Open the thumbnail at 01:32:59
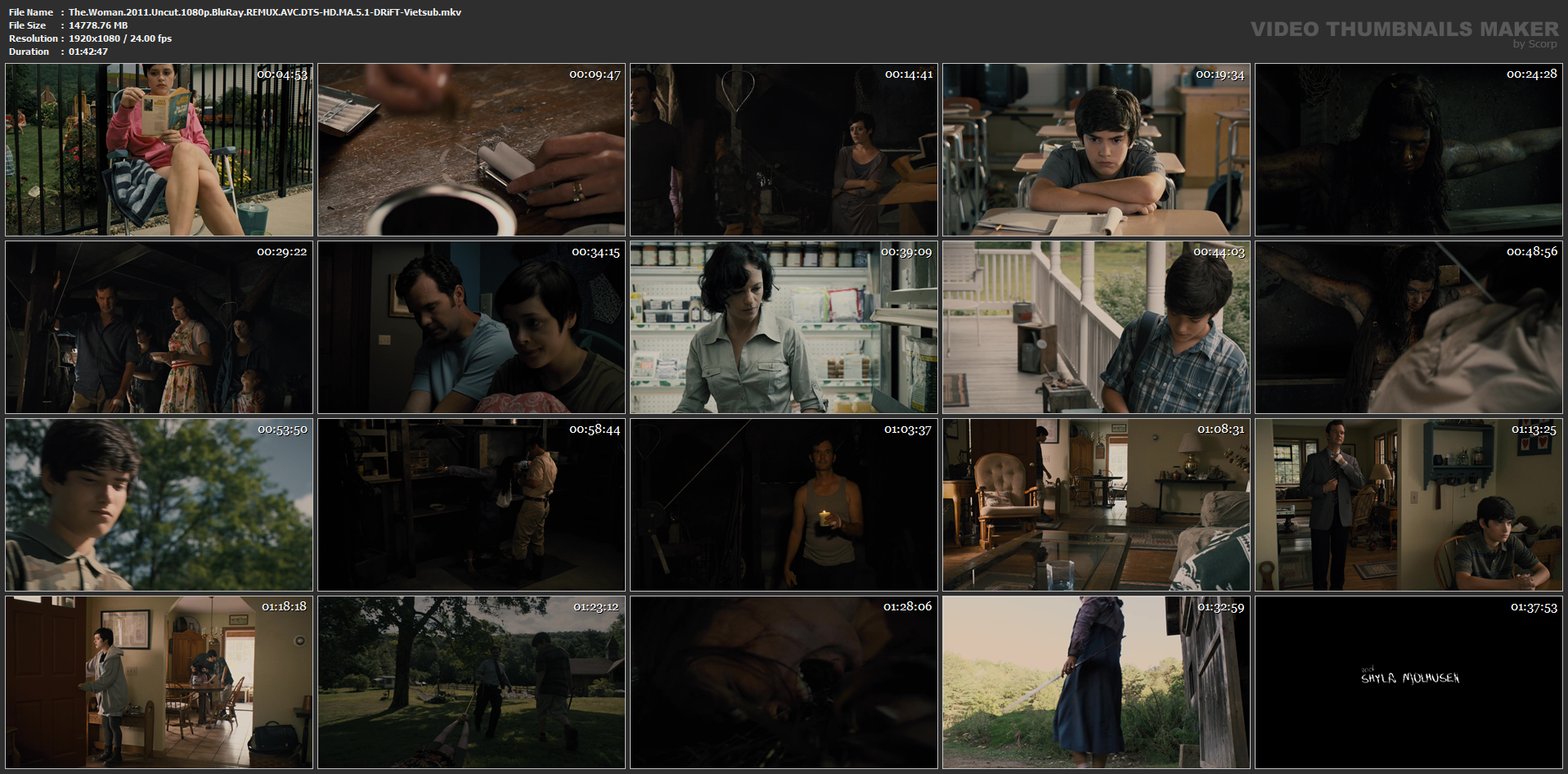Viewport: 1568px width, 774px height. 1096,682
